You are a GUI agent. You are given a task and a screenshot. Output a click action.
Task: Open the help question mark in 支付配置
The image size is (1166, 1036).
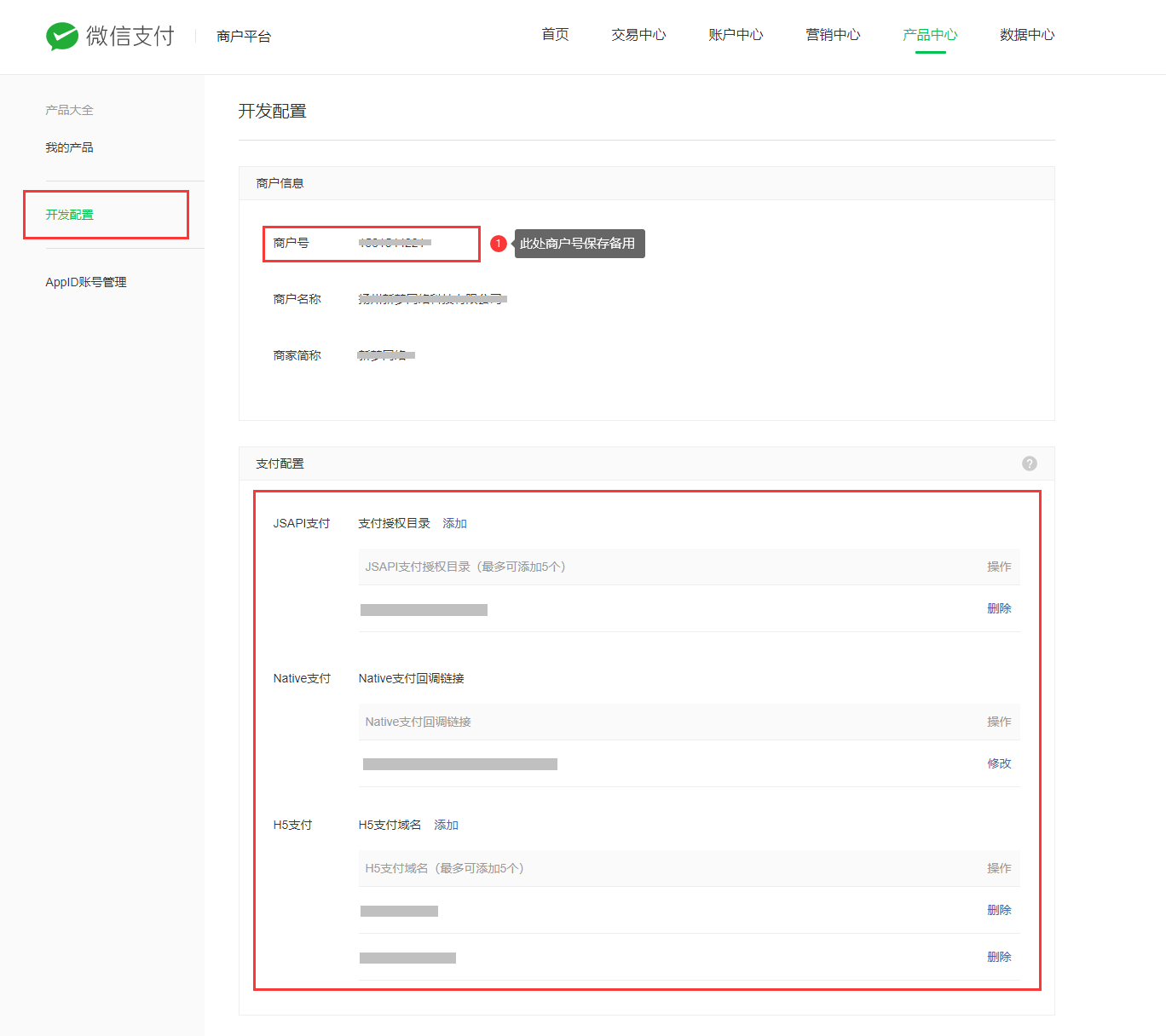pos(1030,463)
